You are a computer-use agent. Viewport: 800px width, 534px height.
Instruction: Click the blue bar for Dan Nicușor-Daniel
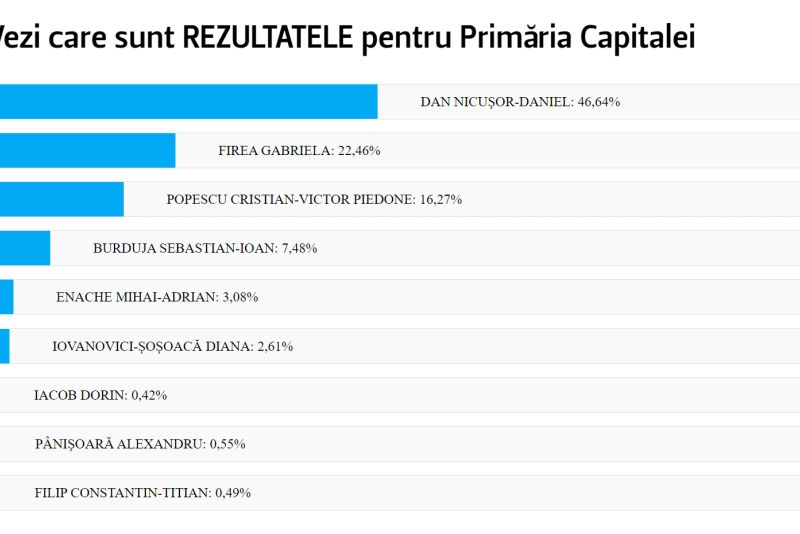tap(188, 102)
